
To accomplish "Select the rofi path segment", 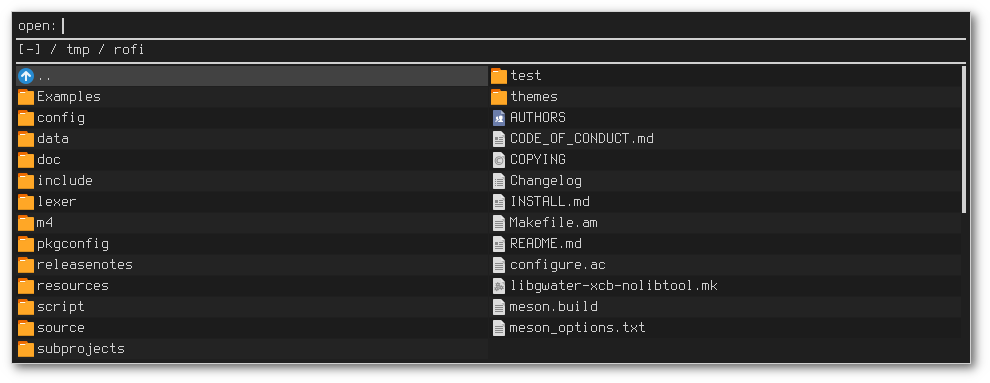I will 129,49.
